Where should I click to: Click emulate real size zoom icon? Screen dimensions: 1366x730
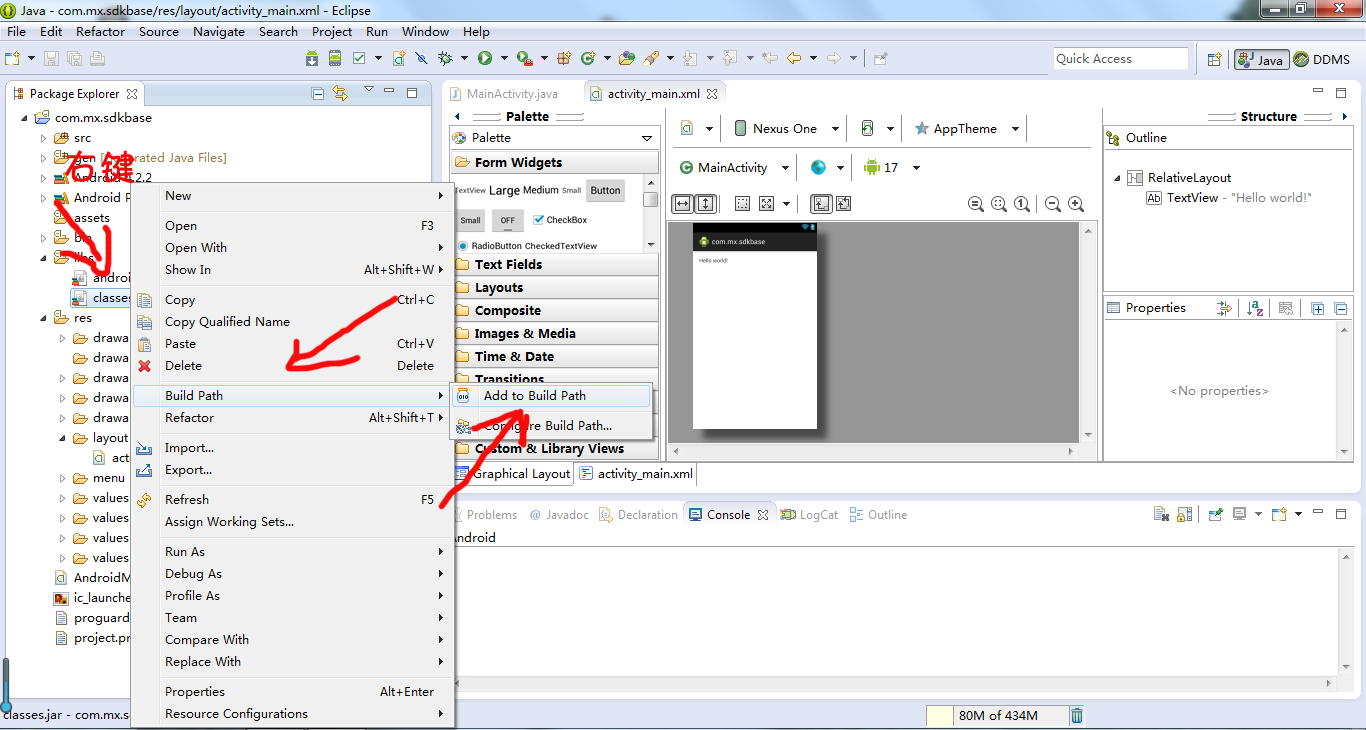tap(976, 204)
